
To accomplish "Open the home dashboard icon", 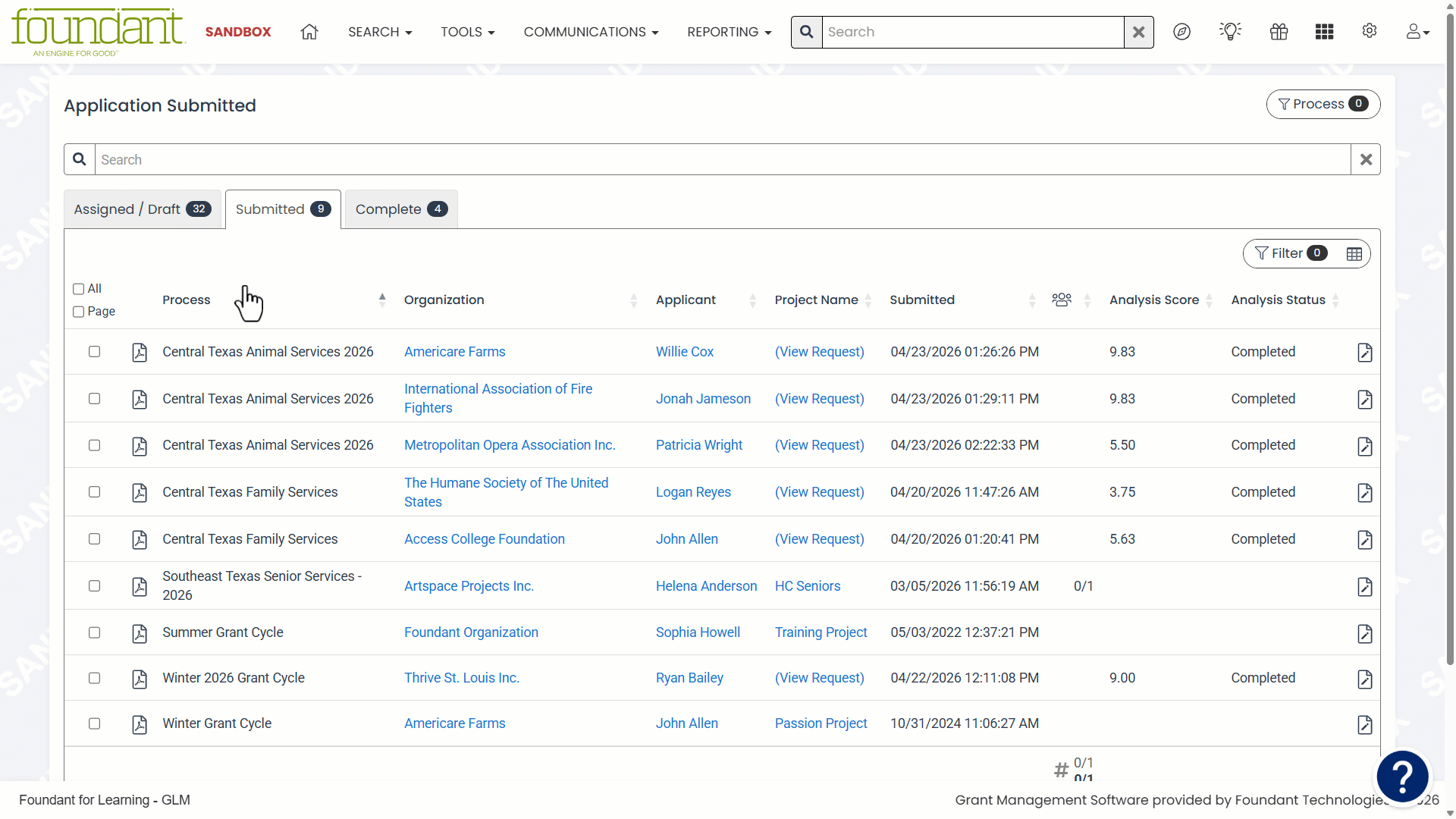I will pyautogui.click(x=309, y=32).
